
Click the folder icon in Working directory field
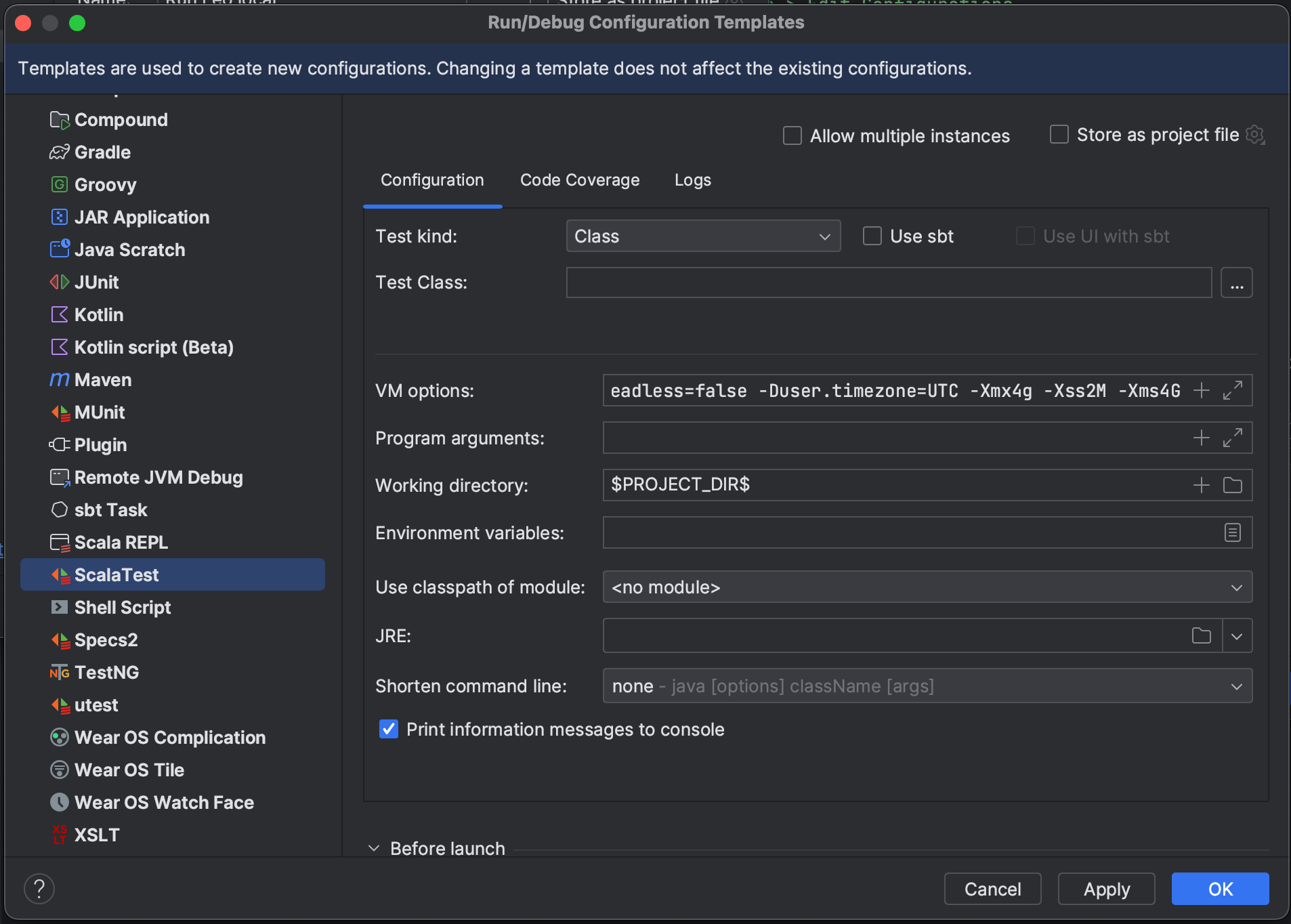coord(1232,485)
